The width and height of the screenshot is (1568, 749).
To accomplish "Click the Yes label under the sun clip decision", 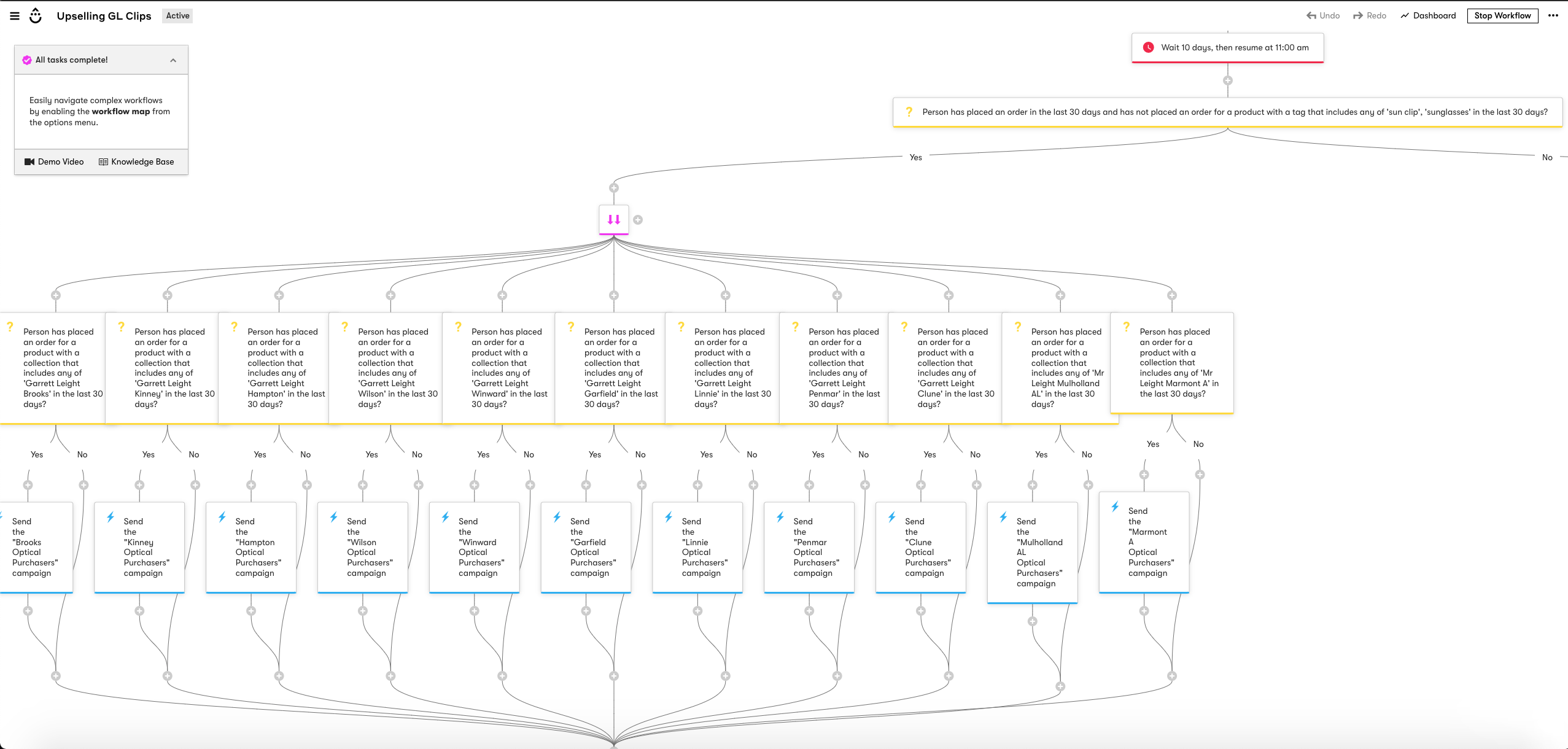I will (915, 158).
